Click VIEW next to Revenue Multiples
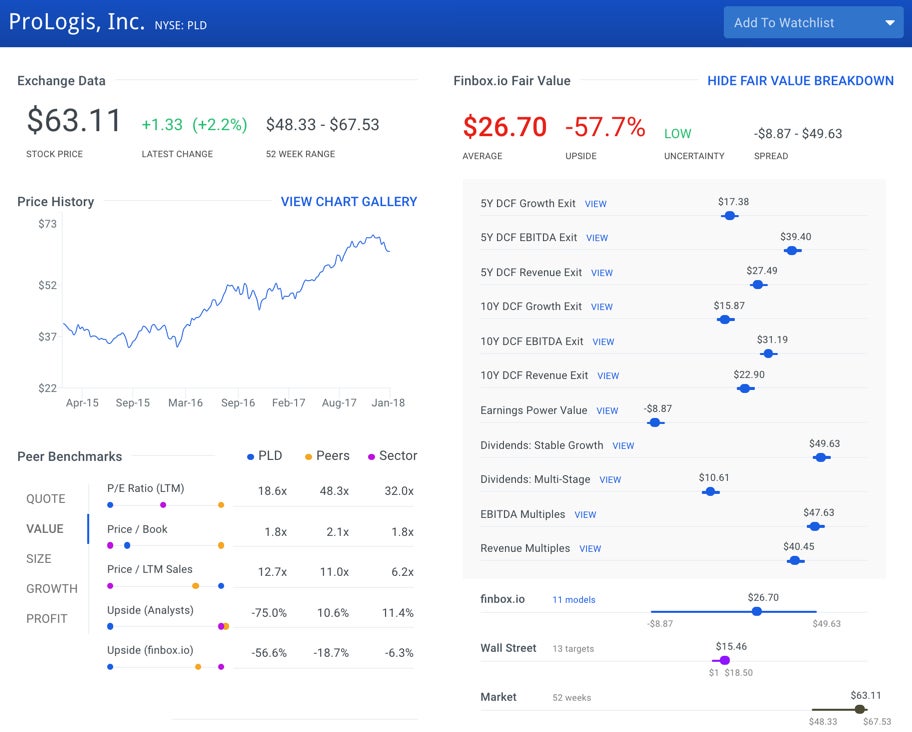Image resolution: width=912 pixels, height=732 pixels. 590,549
